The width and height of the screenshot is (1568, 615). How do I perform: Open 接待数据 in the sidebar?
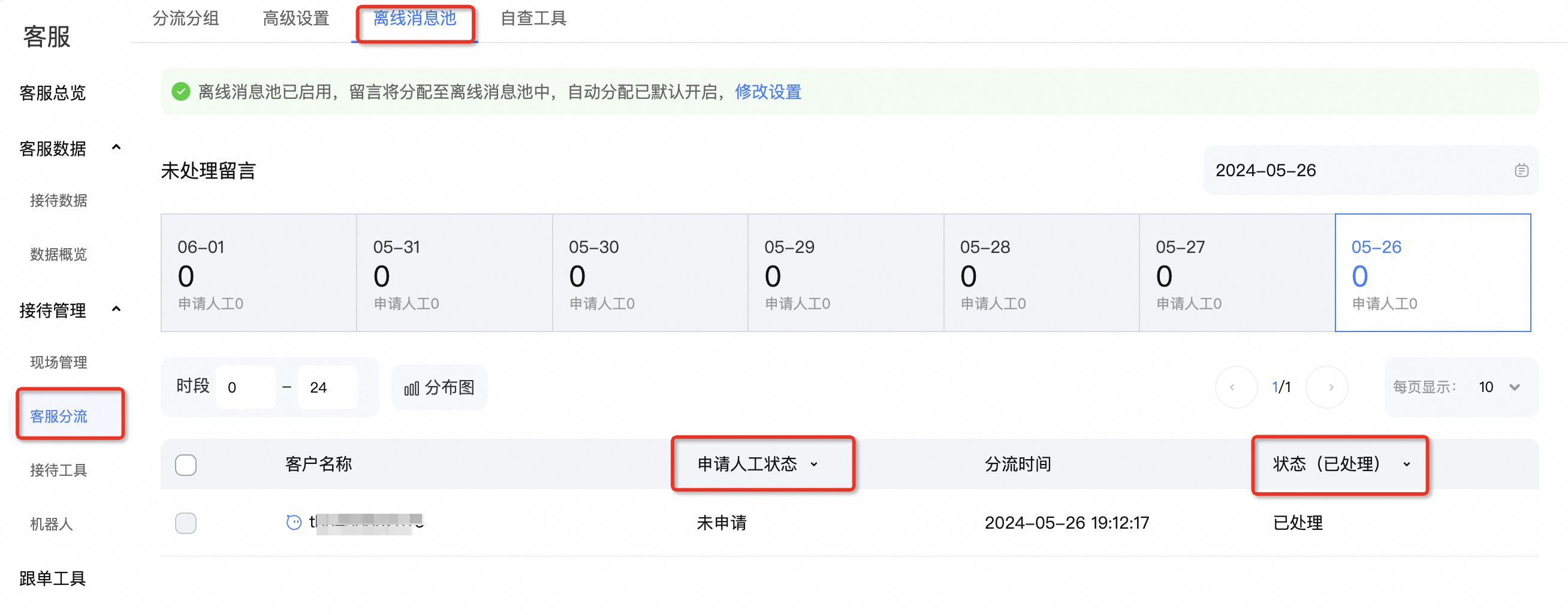tap(58, 200)
